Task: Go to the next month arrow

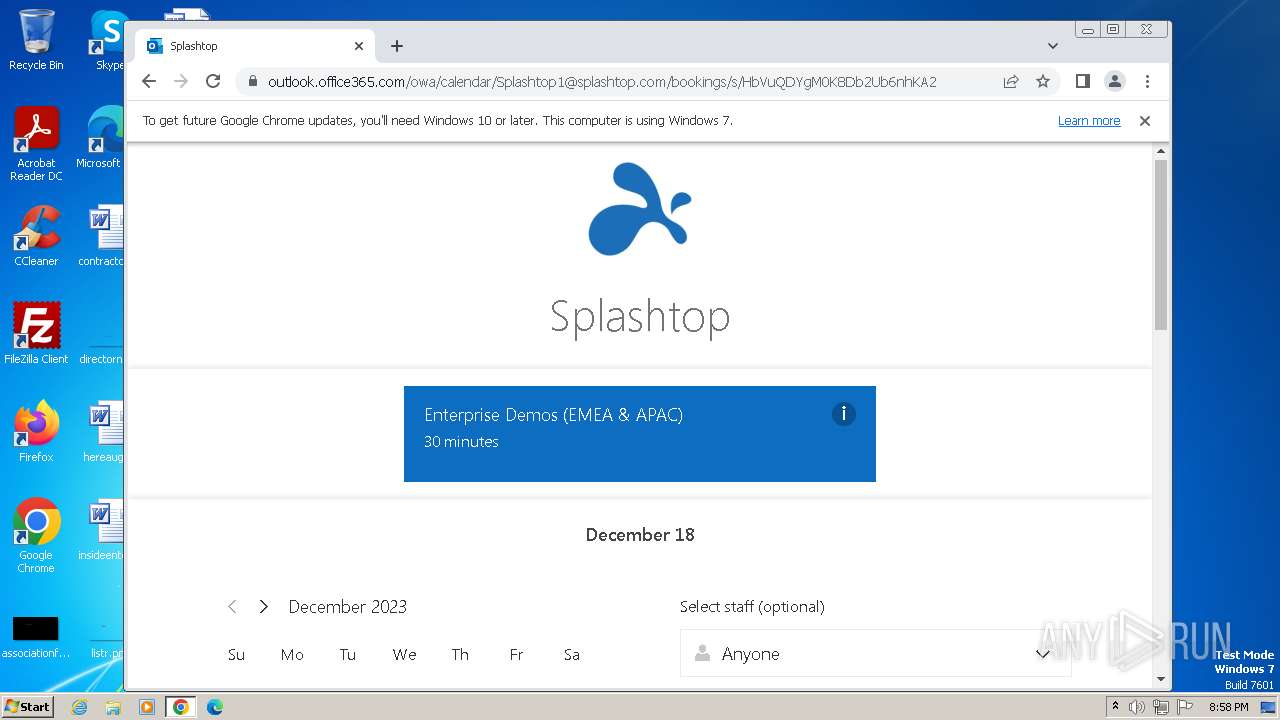Action: [x=263, y=606]
